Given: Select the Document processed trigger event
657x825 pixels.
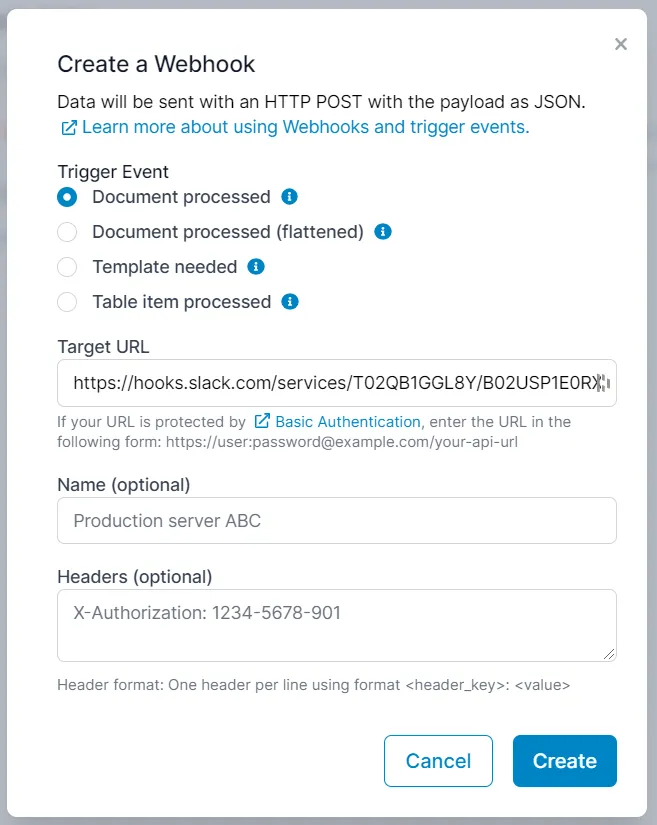Looking at the screenshot, I should [66, 197].
